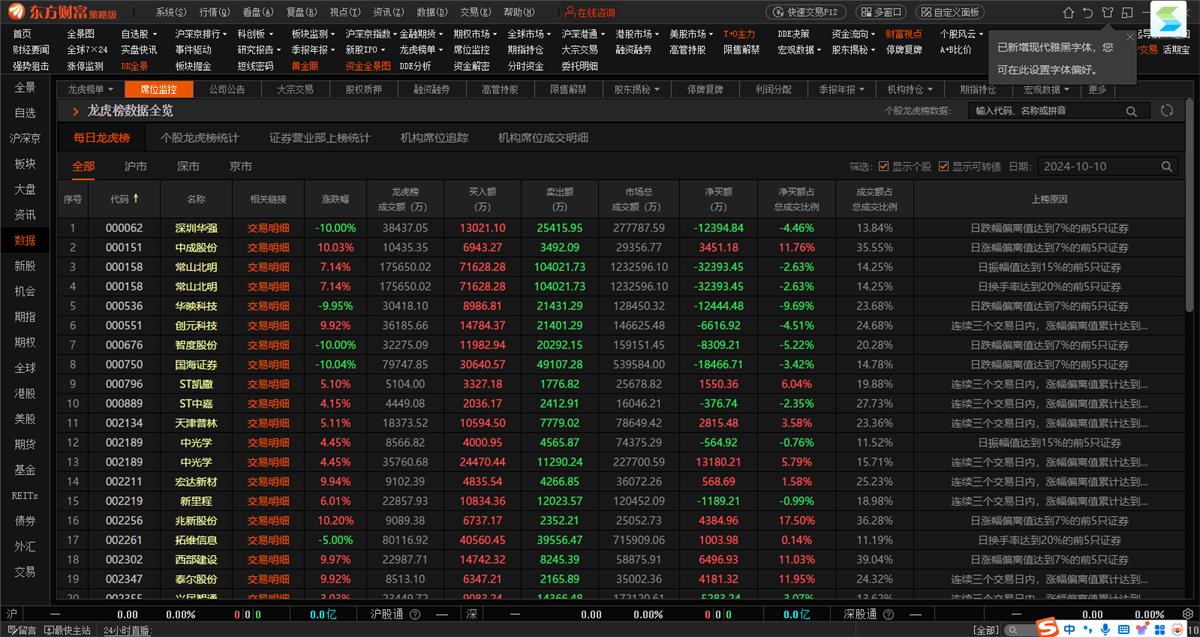Click the 更多 tab at sub-tab bar end
This screenshot has height=637, width=1200.
tap(1098, 89)
